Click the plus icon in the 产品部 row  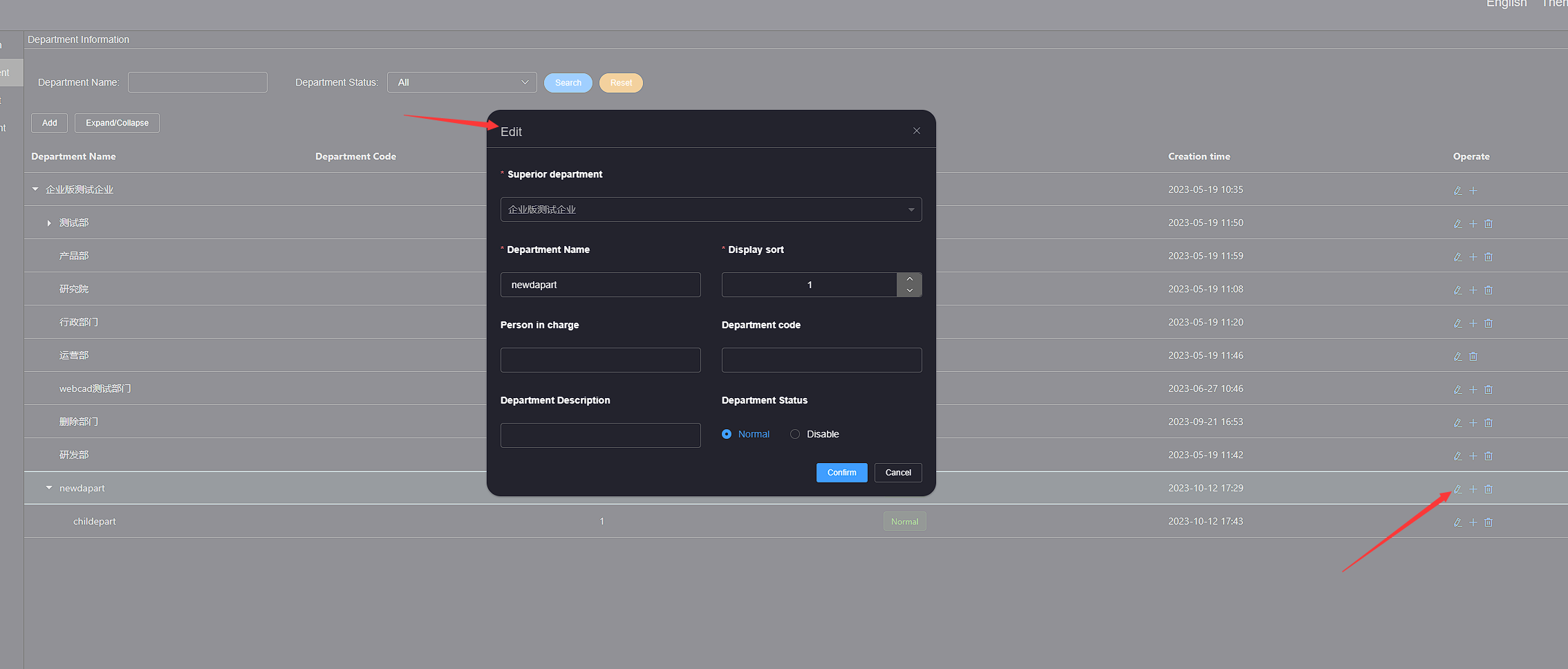(x=1473, y=257)
